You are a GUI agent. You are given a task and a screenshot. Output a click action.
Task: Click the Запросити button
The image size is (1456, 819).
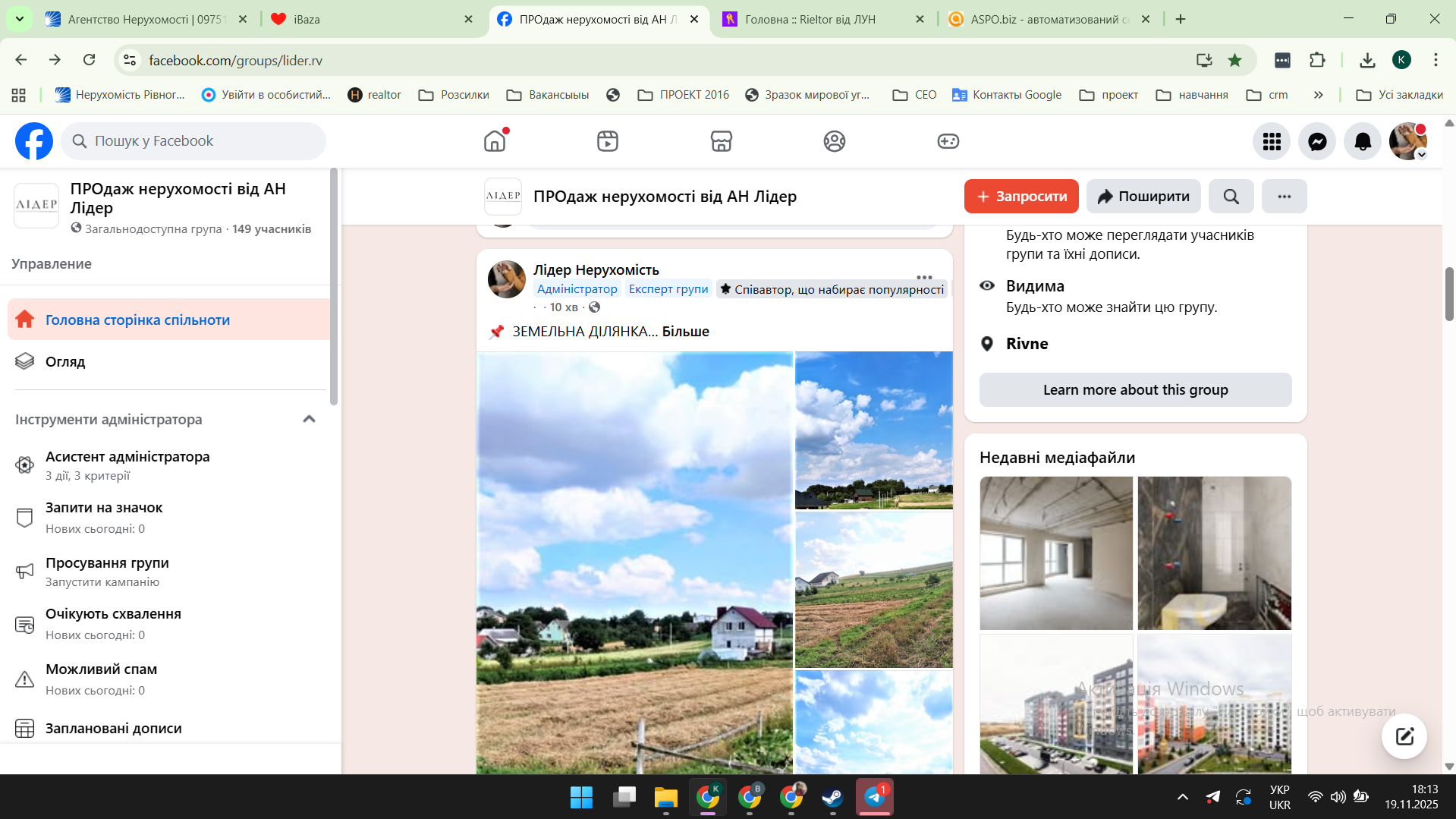tap(1020, 197)
